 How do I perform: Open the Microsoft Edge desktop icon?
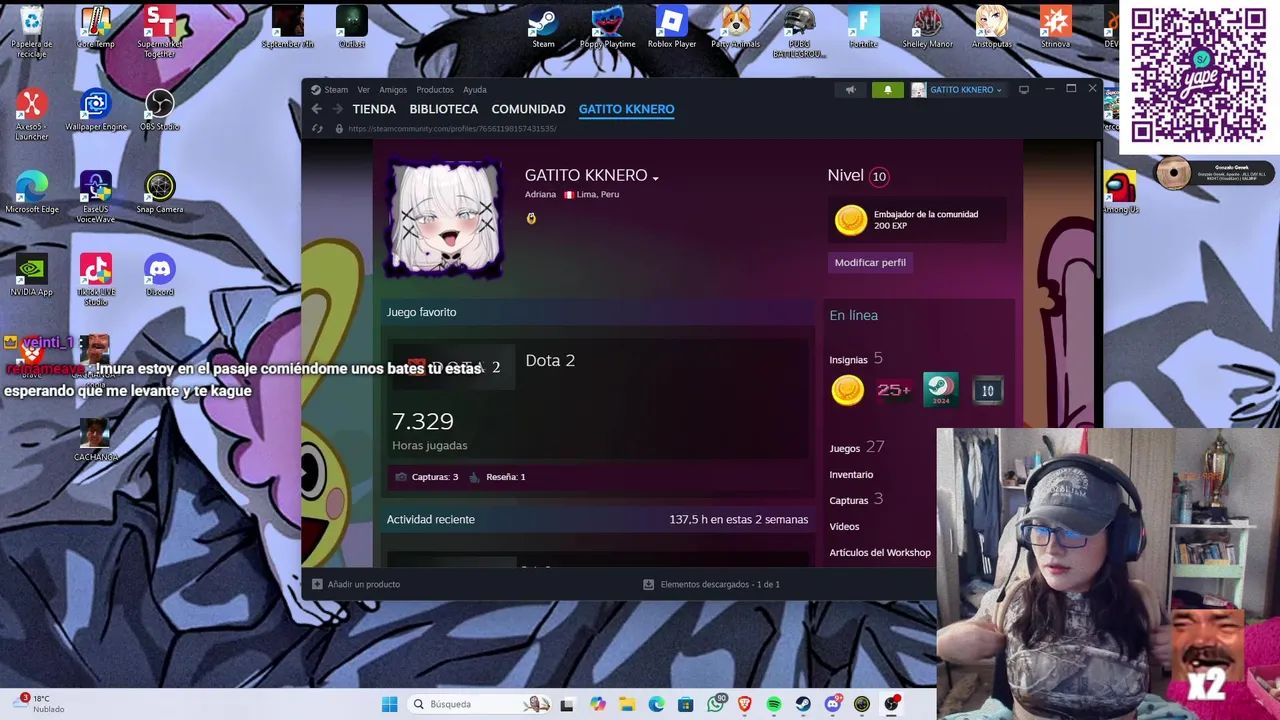[x=32, y=193]
